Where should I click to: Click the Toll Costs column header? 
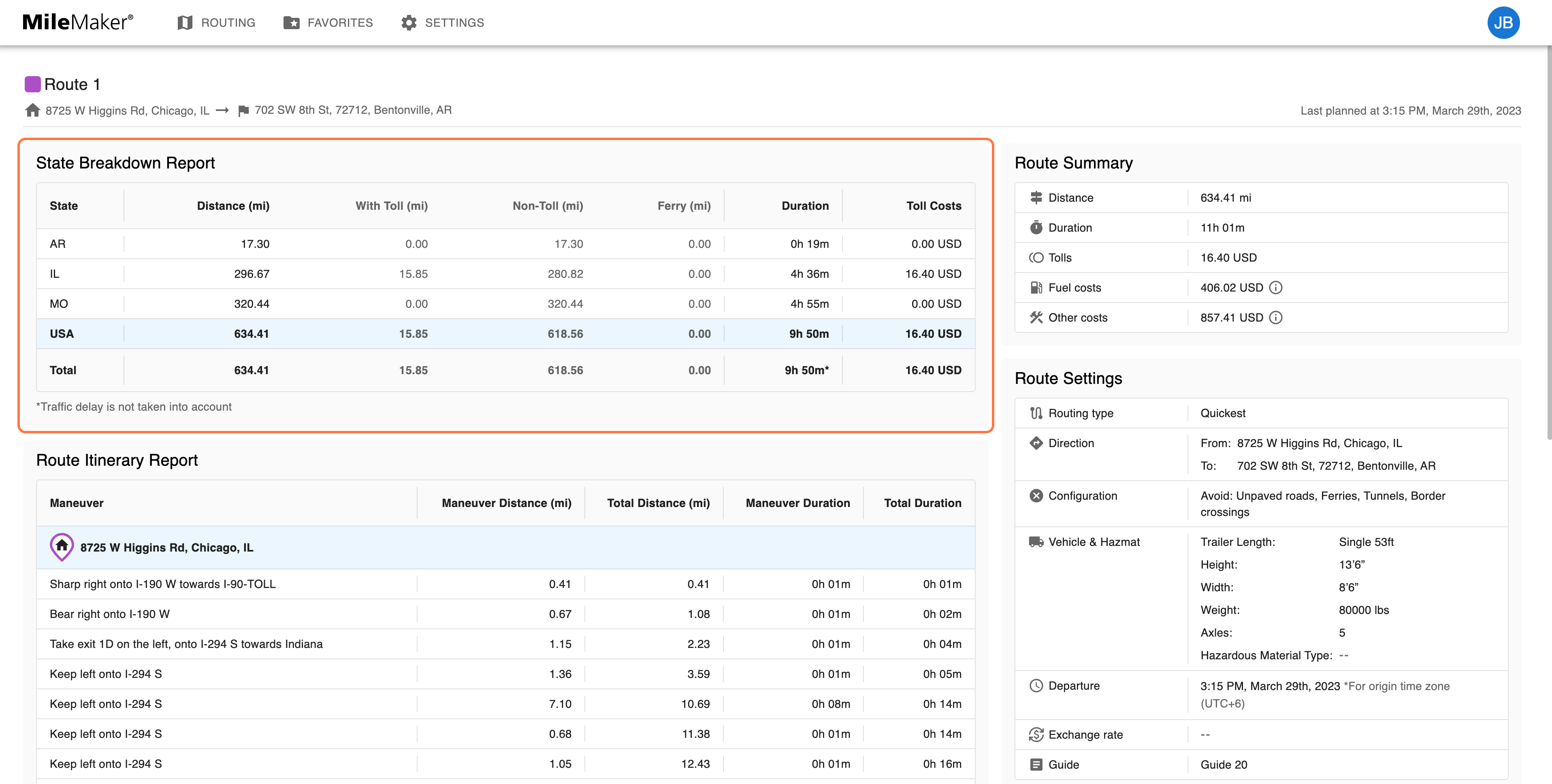click(933, 206)
